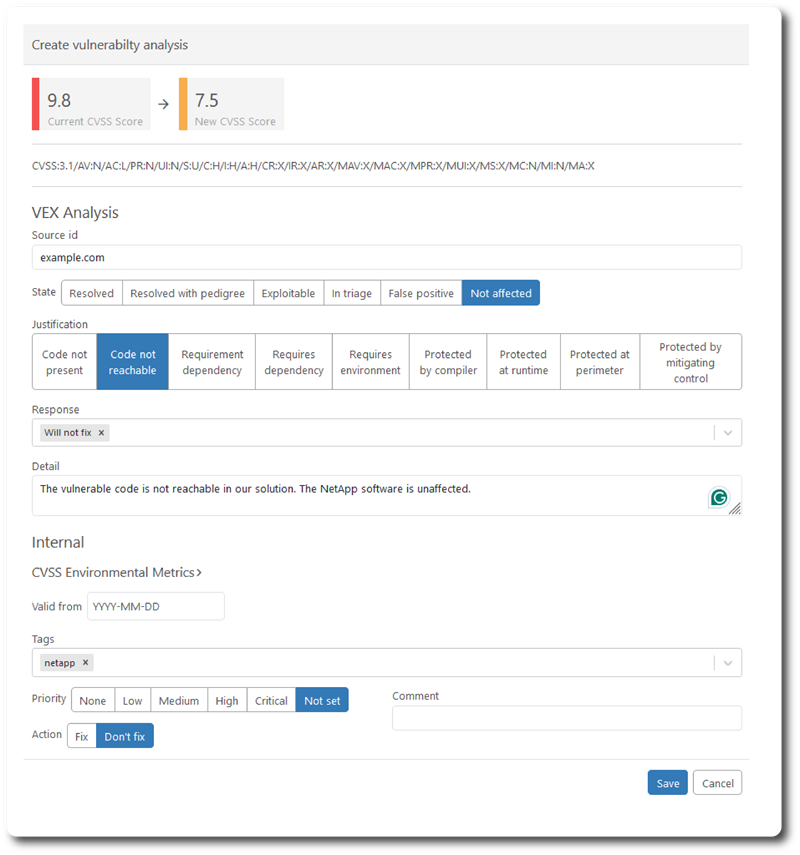
Task: Cancel the vulnerability analysis dialog
Action: (717, 783)
